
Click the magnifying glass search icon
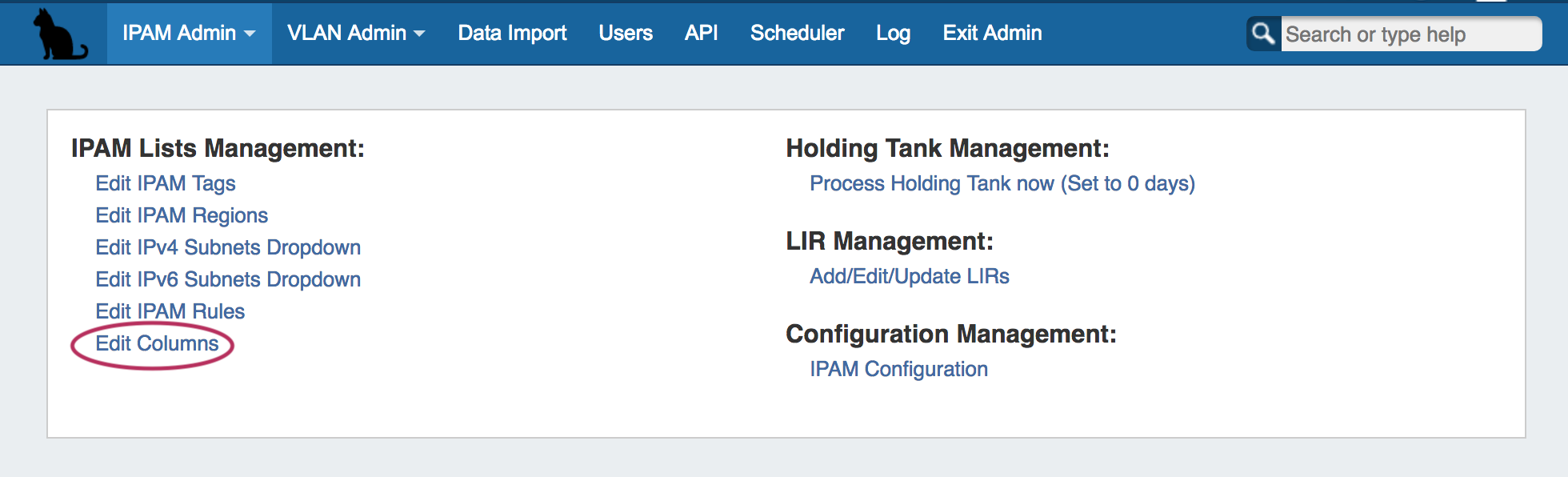(1263, 34)
